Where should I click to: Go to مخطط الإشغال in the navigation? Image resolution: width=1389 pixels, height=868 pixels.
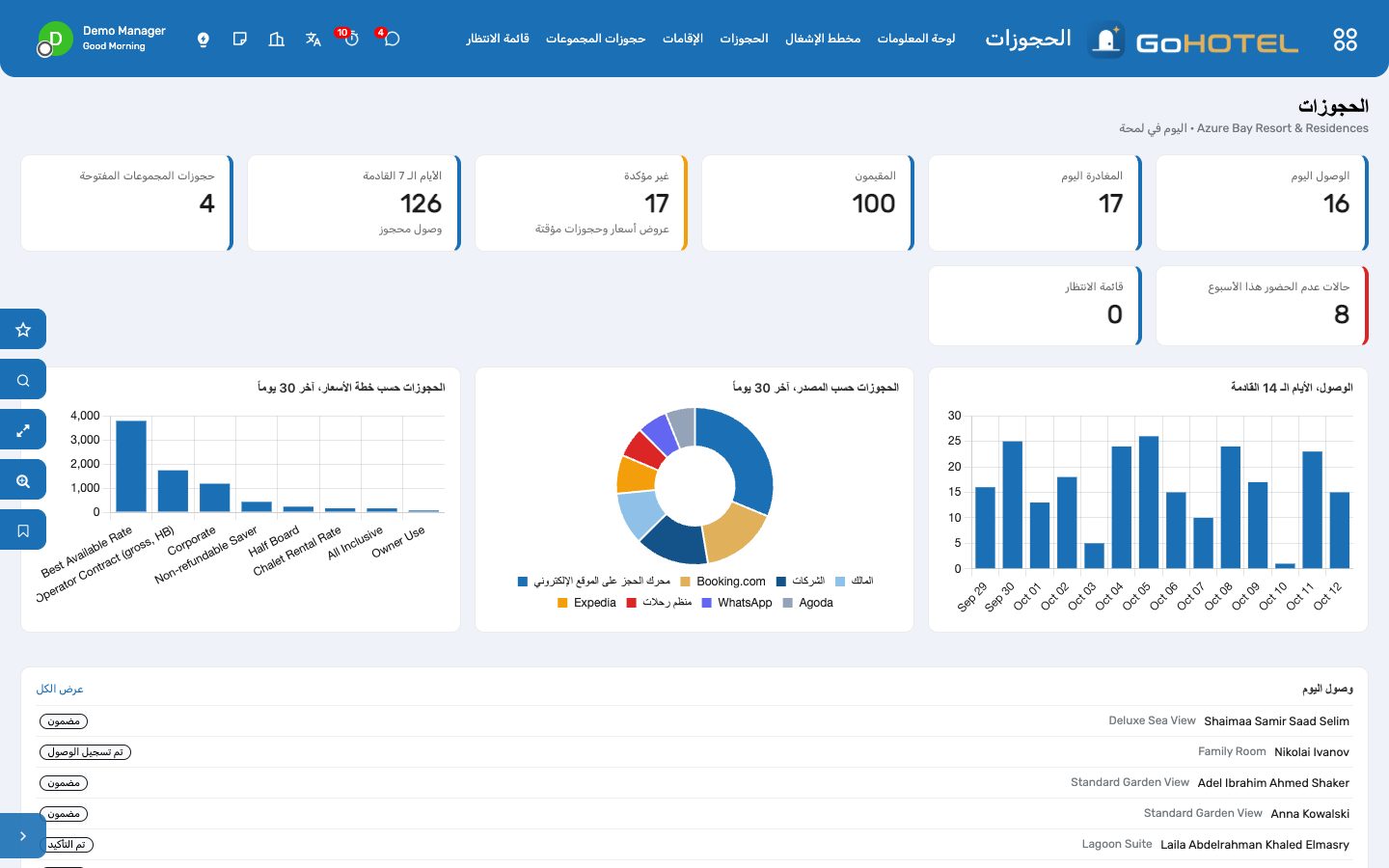coord(823,39)
